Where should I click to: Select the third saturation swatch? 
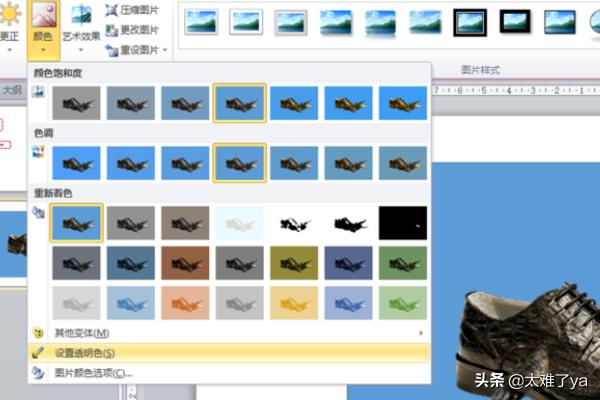pos(185,103)
